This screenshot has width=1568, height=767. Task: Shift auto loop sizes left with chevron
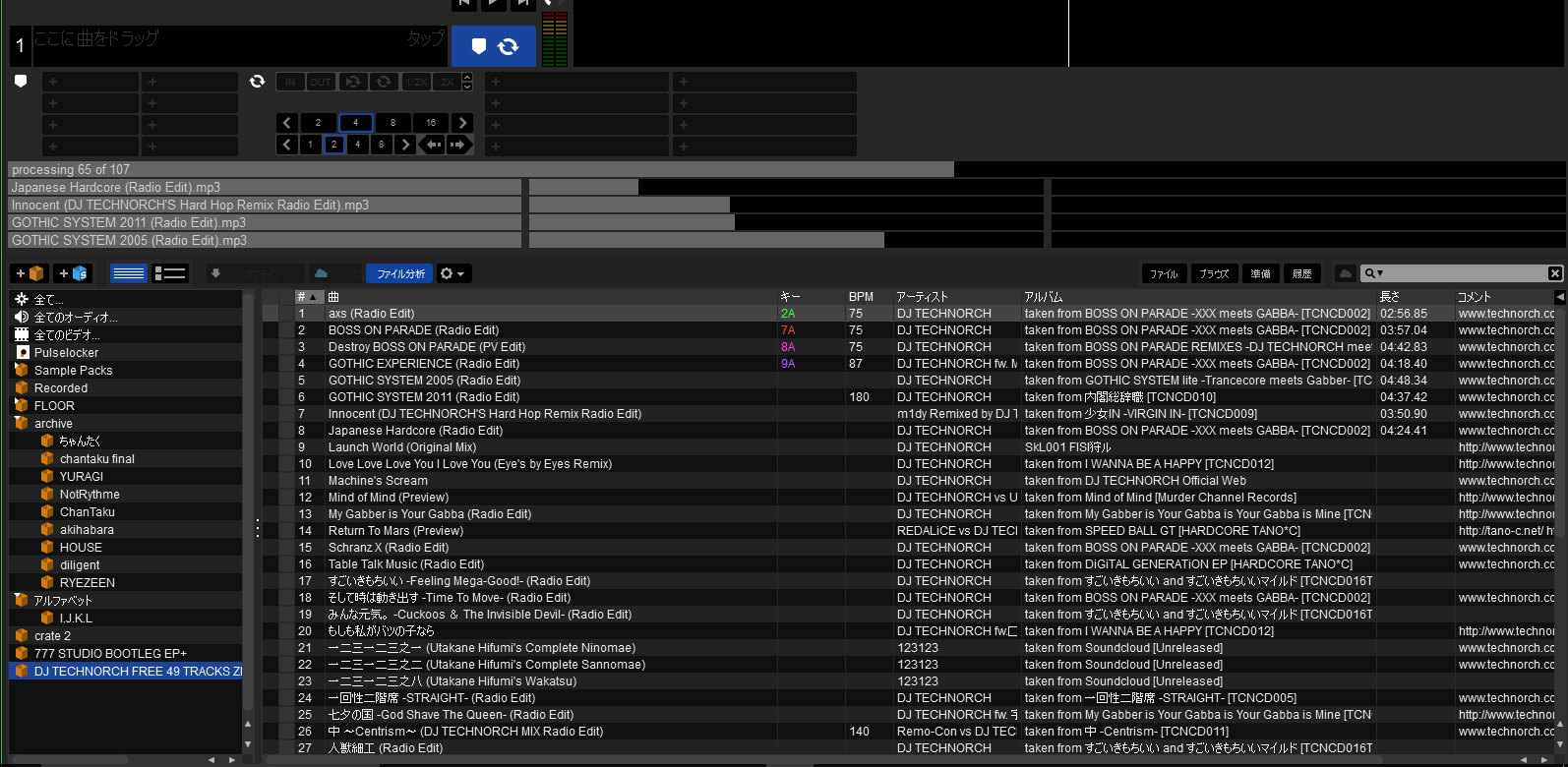coord(287,123)
